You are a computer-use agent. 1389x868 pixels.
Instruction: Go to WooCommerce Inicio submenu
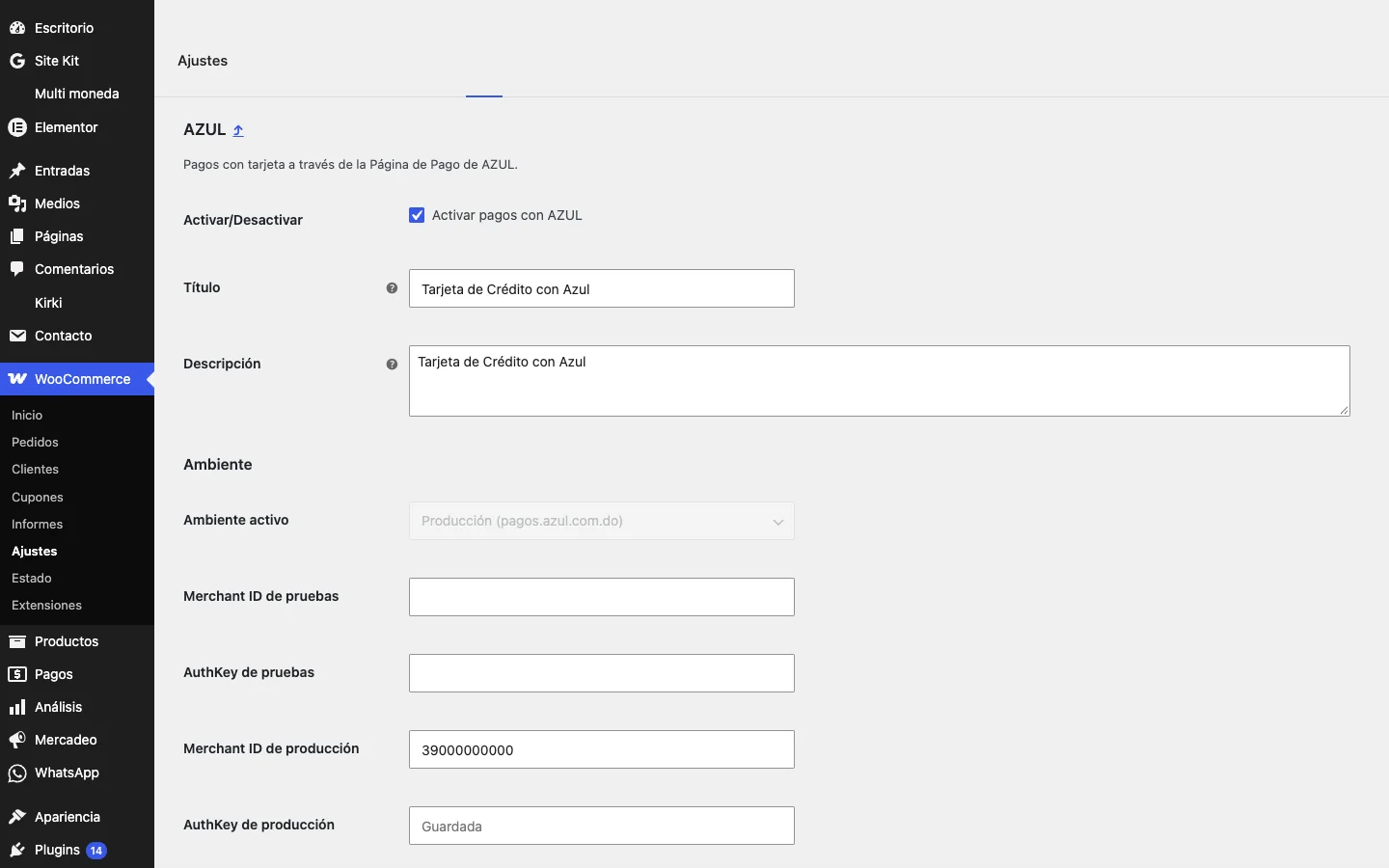click(27, 415)
